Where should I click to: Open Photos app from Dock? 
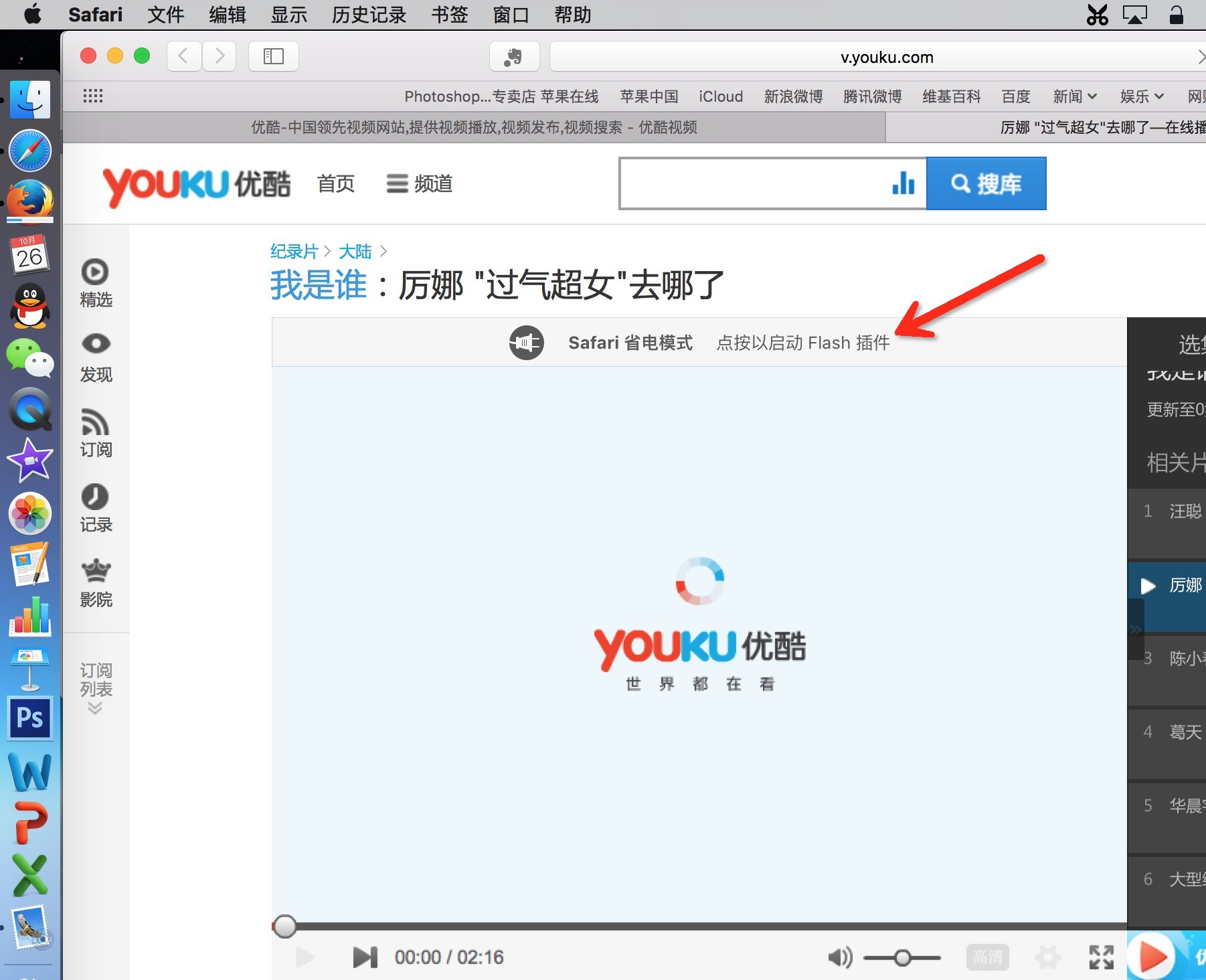30,513
